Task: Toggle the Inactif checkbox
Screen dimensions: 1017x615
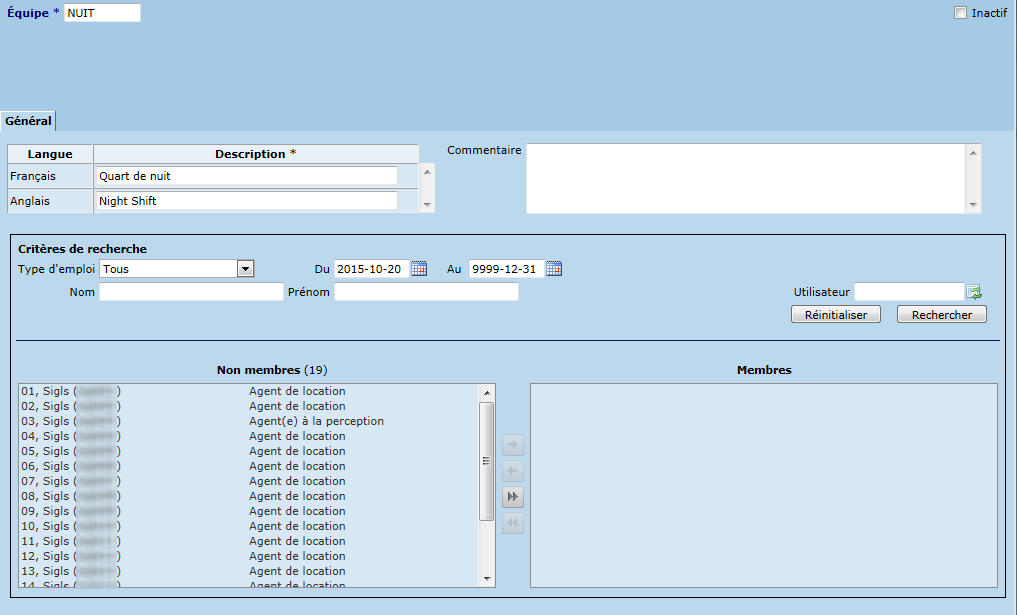Action: click(961, 13)
